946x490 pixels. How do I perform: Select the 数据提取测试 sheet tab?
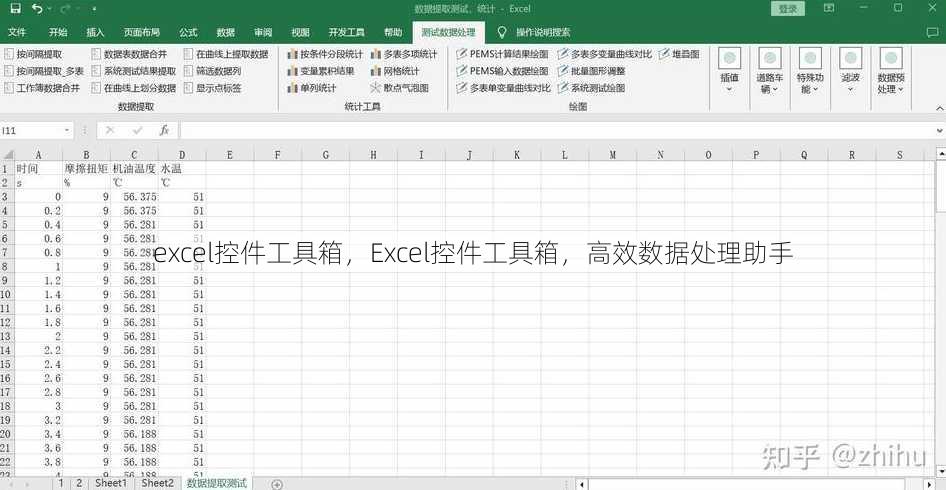(x=217, y=483)
